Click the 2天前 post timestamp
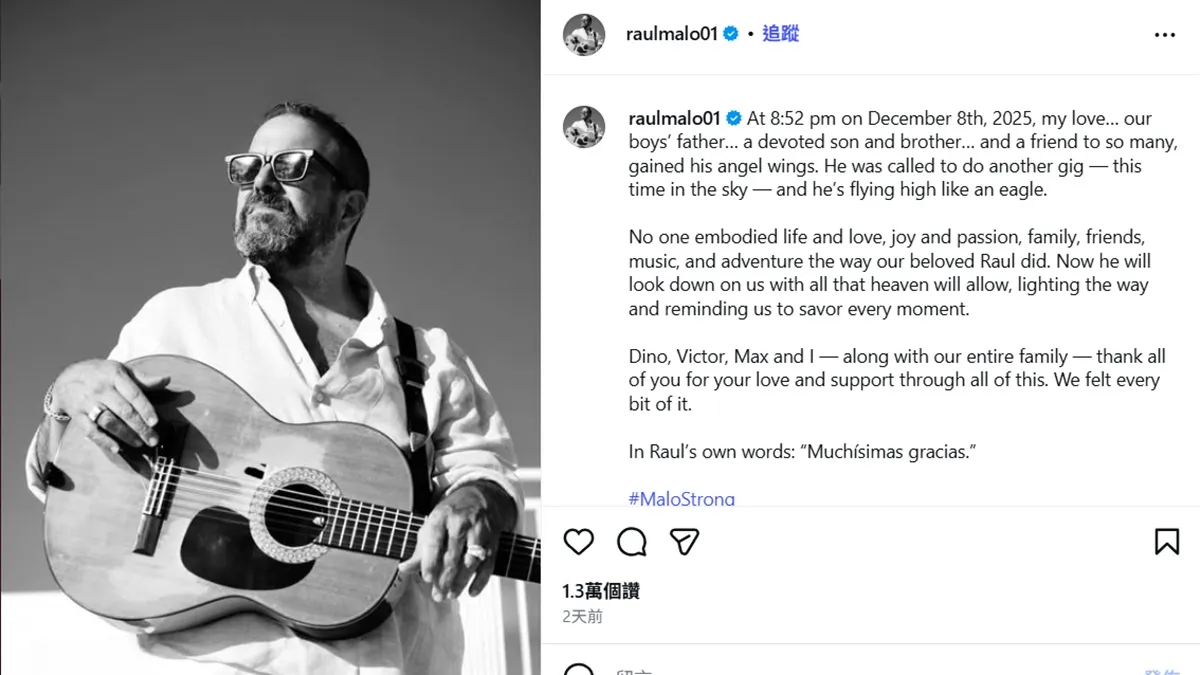The height and width of the screenshot is (675, 1200). [x=582, y=617]
